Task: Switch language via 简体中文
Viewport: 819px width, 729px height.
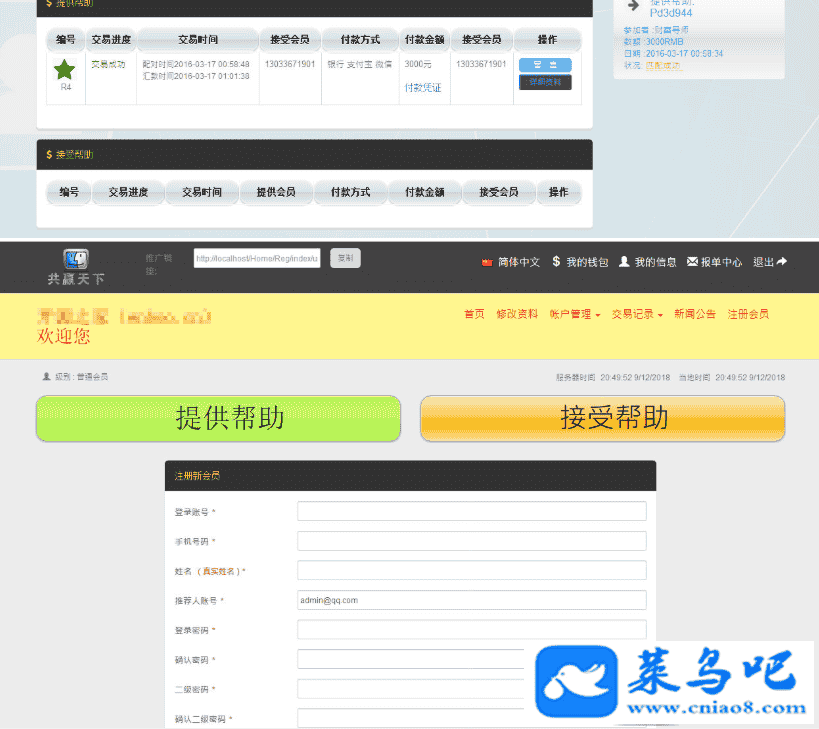Action: click(x=518, y=262)
